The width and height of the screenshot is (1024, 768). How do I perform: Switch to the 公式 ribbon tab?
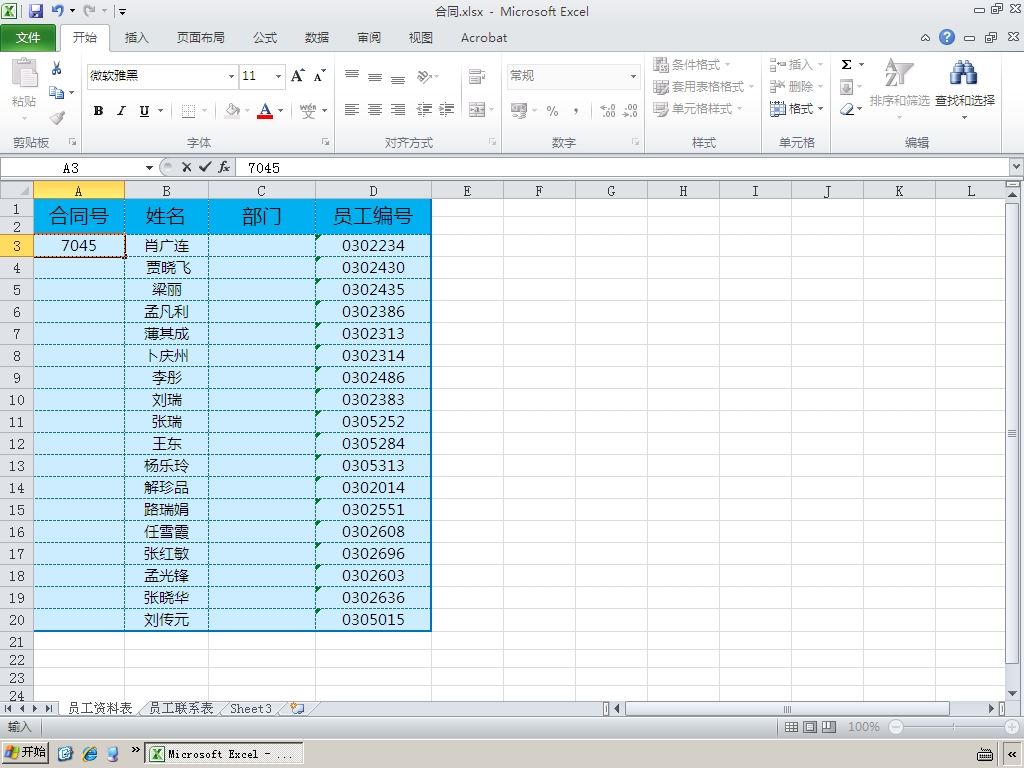click(264, 38)
